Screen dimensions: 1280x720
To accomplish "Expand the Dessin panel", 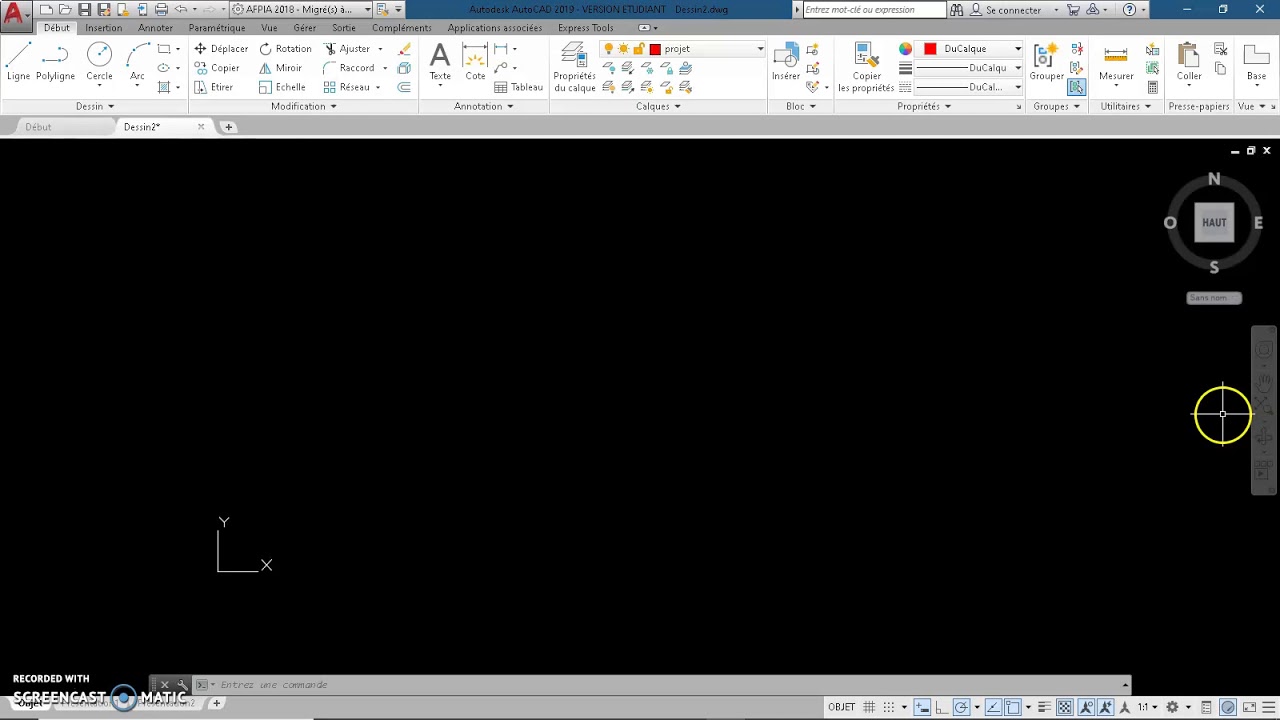I will pos(95,106).
